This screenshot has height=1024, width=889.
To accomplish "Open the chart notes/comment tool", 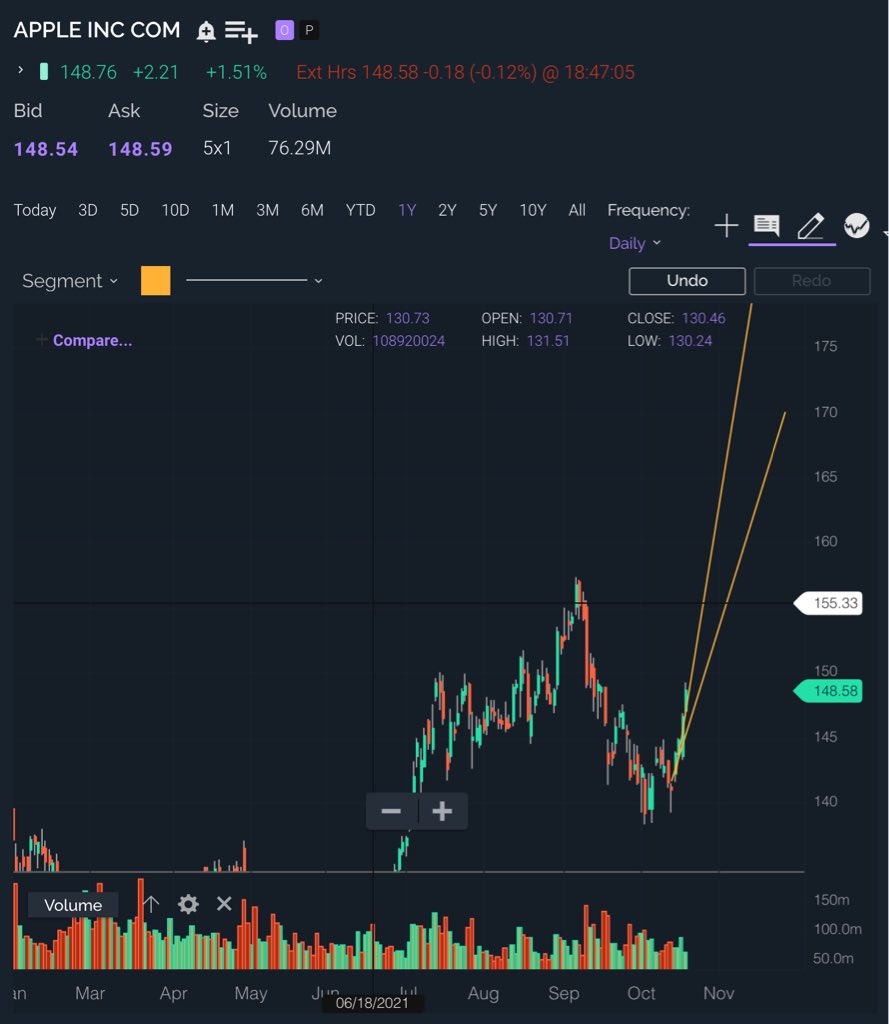I will tap(766, 225).
